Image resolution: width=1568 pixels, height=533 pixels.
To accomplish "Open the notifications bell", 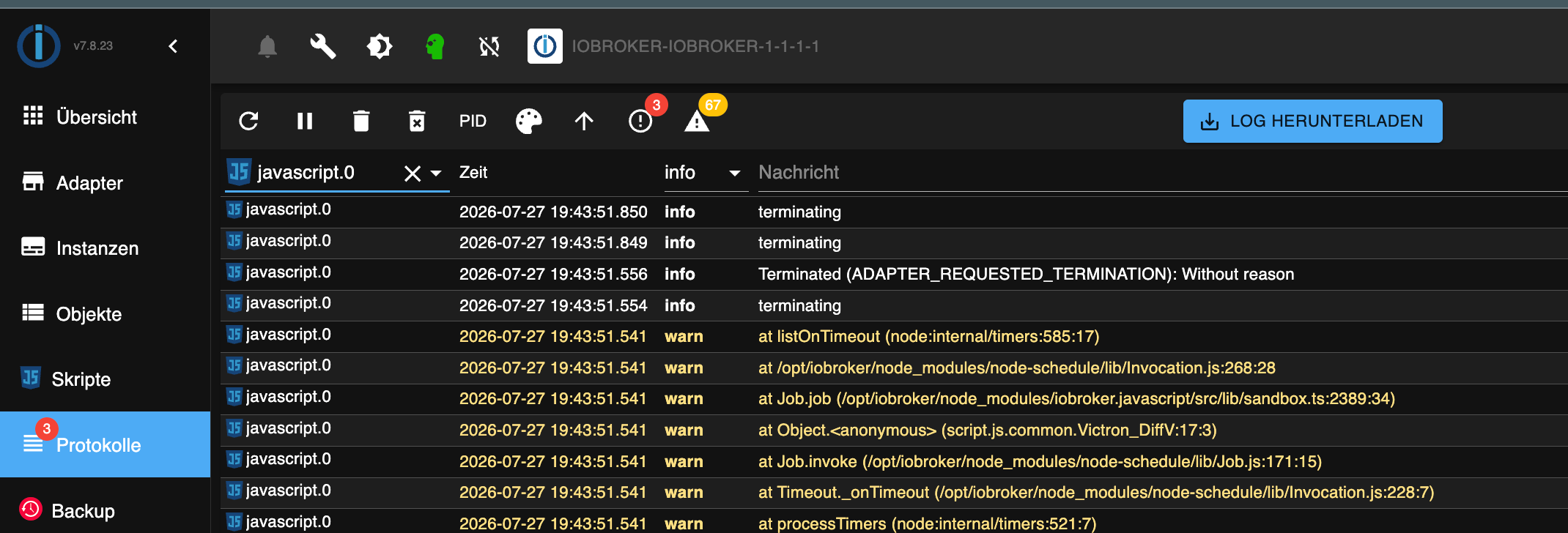I will click(267, 47).
